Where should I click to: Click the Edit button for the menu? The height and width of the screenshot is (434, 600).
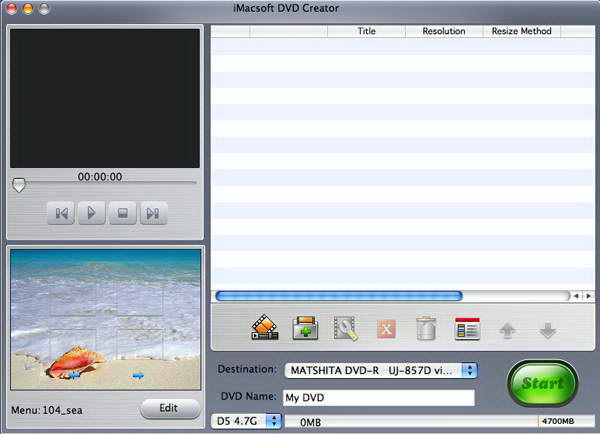click(x=170, y=408)
